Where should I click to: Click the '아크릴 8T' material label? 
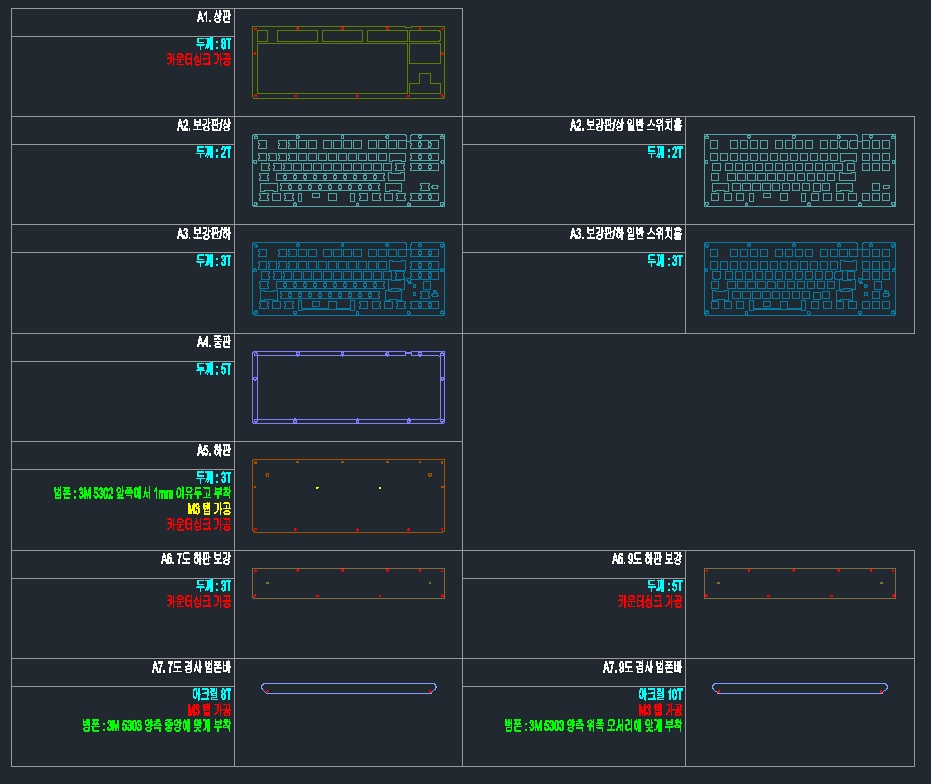tap(211, 693)
